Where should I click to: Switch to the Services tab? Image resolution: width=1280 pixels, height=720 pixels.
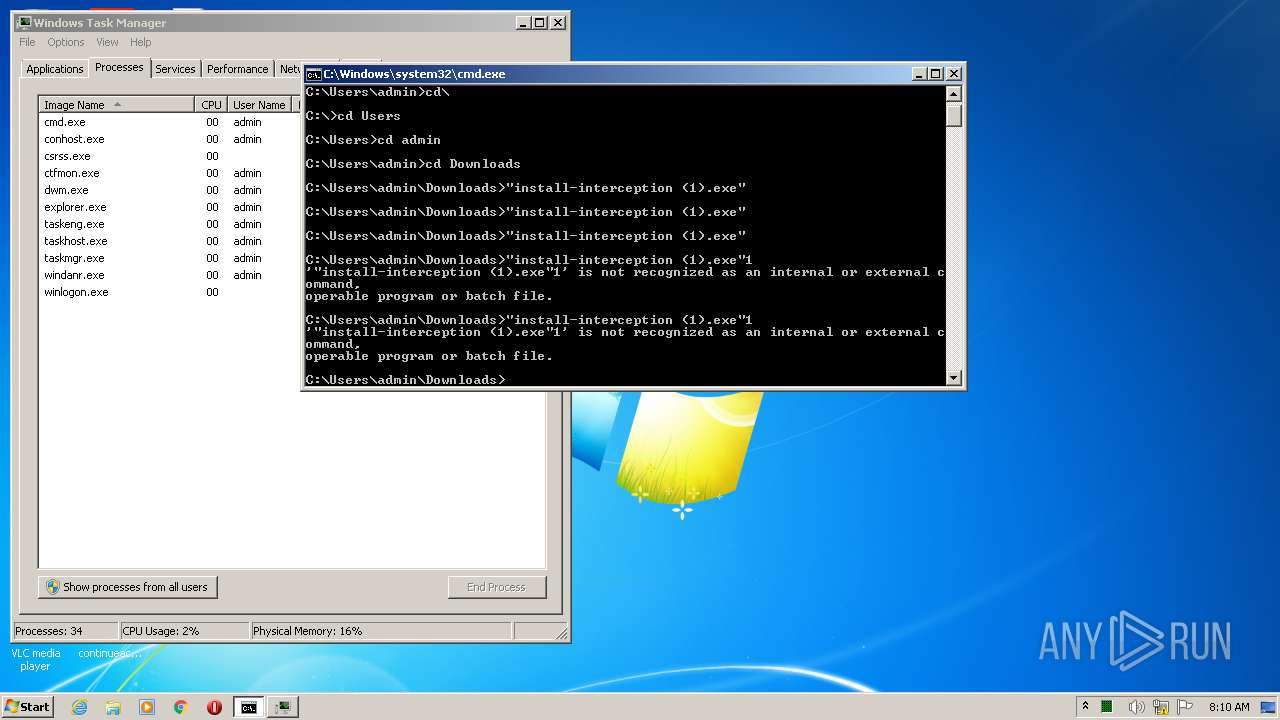(175, 69)
